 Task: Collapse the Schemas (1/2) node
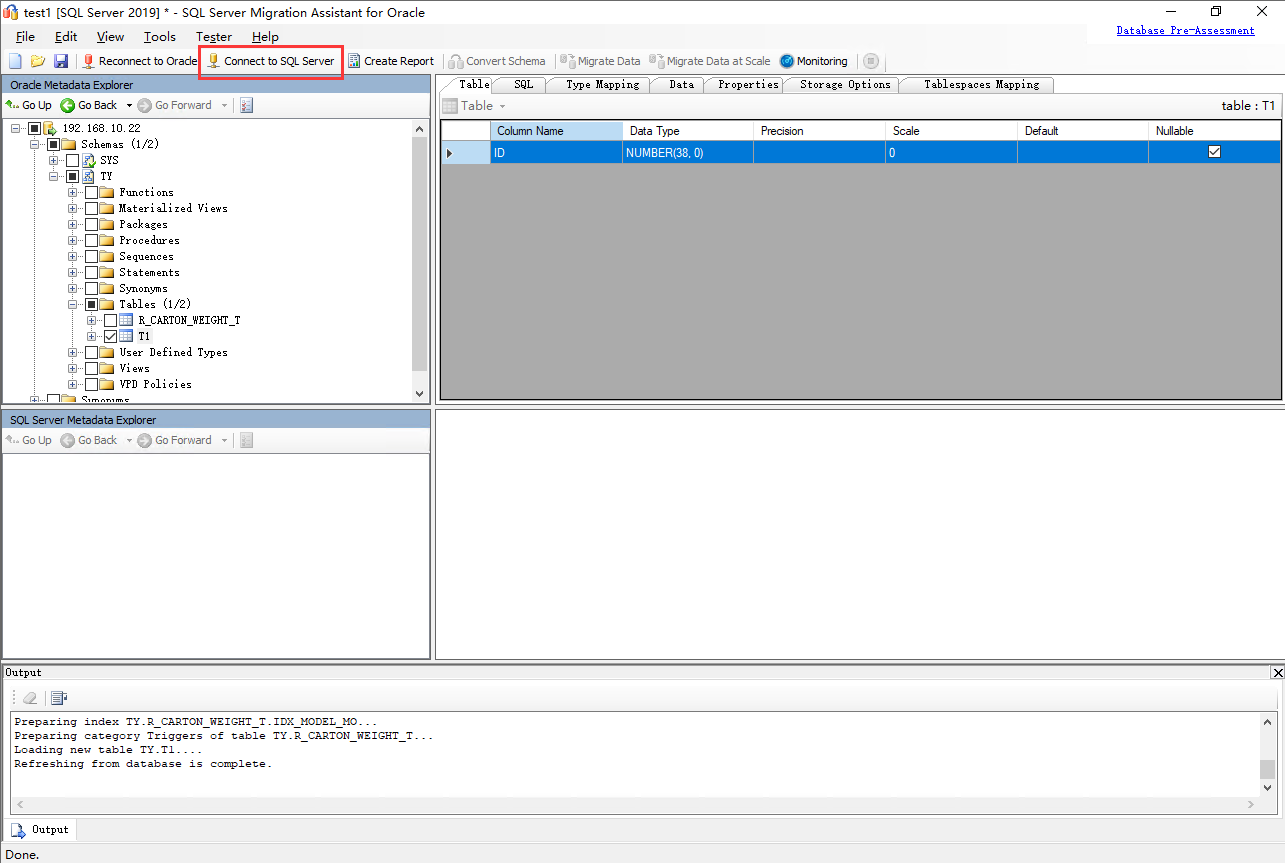35,145
